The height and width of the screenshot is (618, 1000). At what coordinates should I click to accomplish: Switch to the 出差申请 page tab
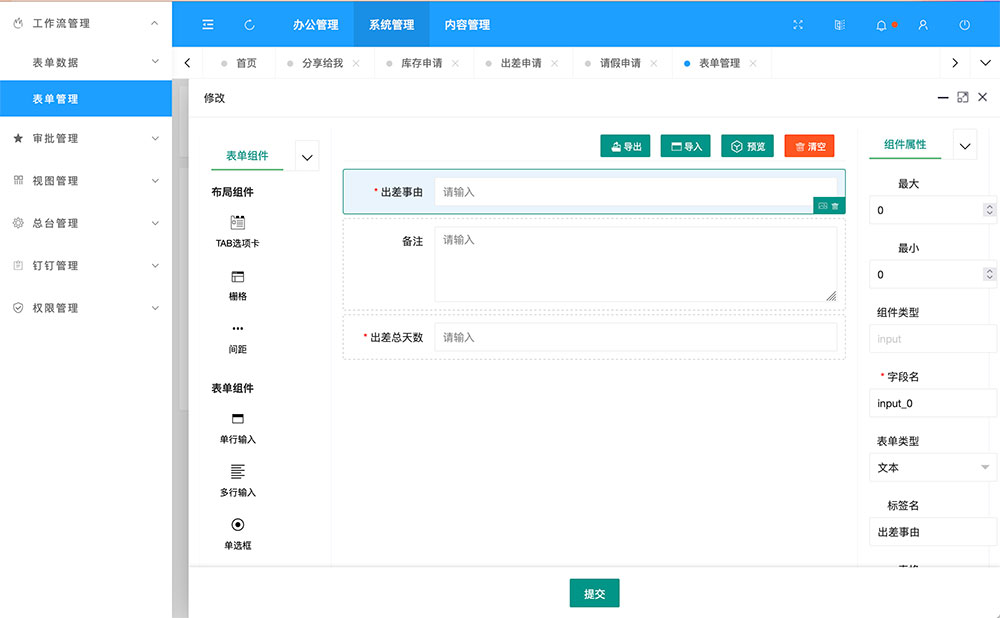point(520,63)
